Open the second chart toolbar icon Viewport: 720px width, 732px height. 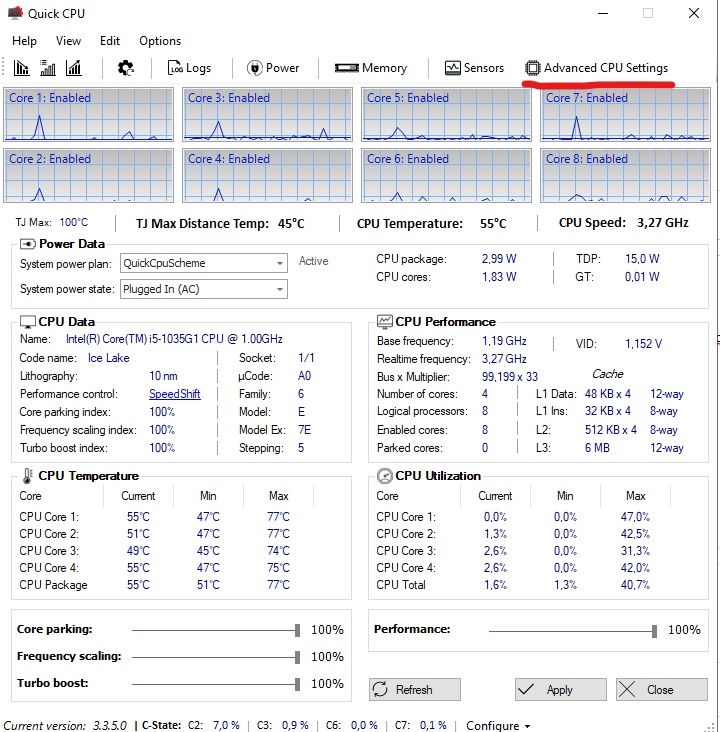click(x=48, y=68)
